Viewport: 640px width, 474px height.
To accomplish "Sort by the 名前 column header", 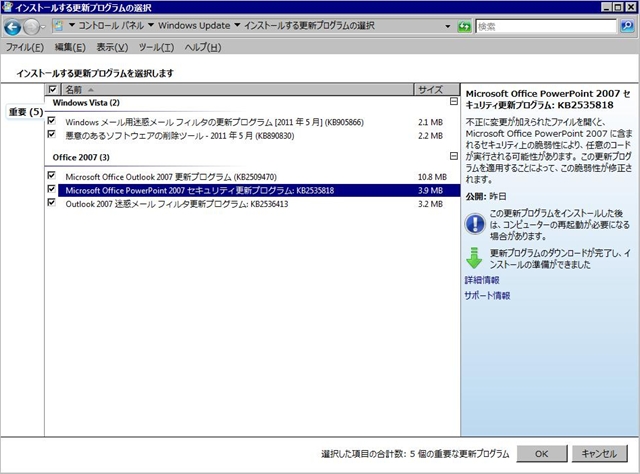I will (x=237, y=89).
